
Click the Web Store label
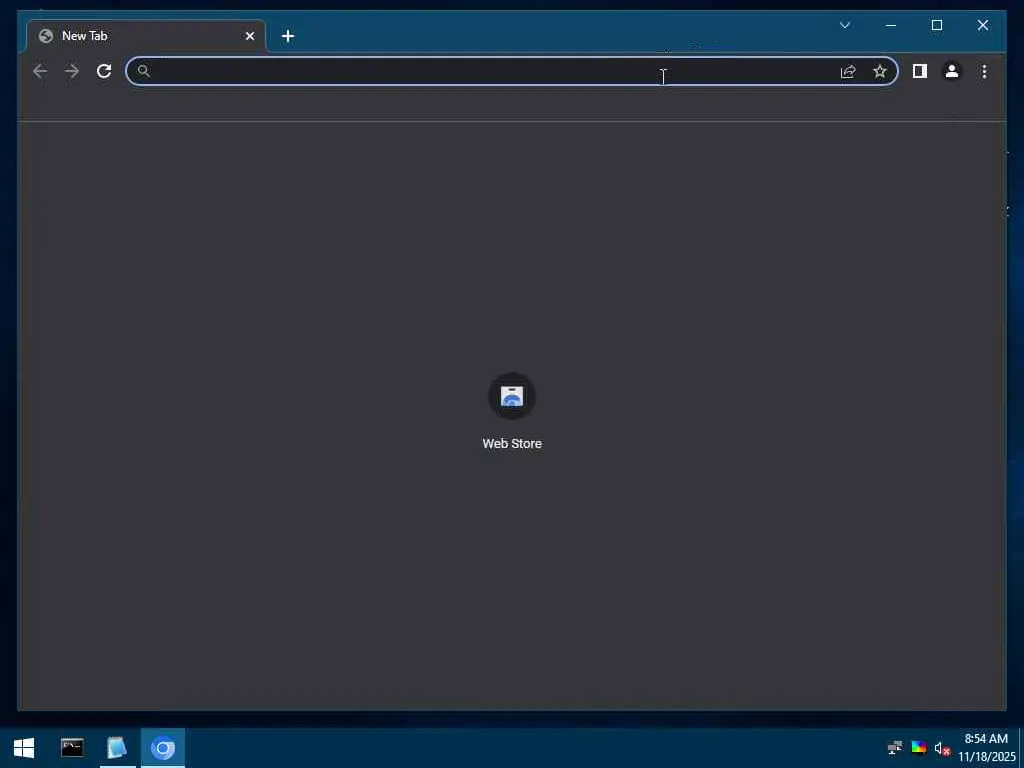[x=512, y=443]
